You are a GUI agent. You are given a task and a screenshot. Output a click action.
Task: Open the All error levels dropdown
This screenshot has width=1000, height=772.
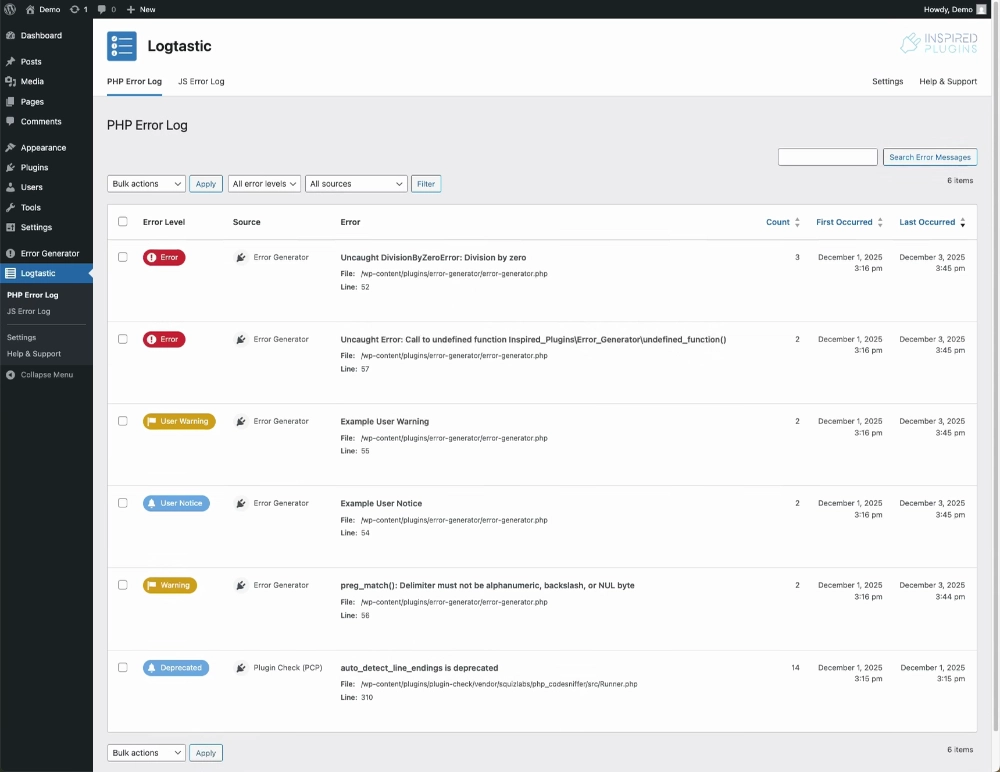point(264,184)
